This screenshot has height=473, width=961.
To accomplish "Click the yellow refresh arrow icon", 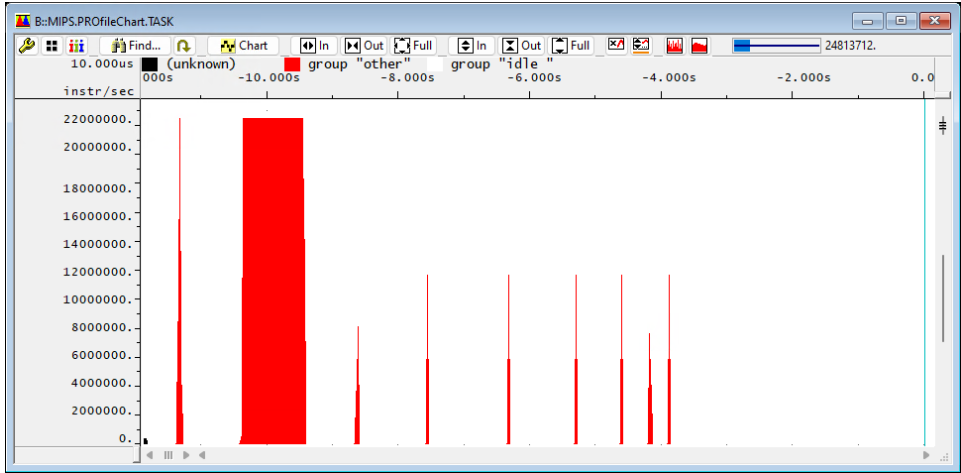I will pos(183,46).
